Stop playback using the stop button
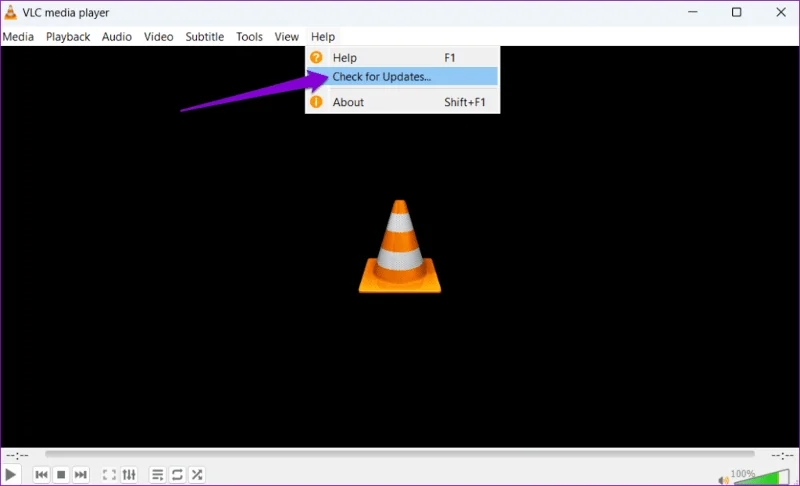Viewport: 800px width, 486px height. (x=61, y=475)
